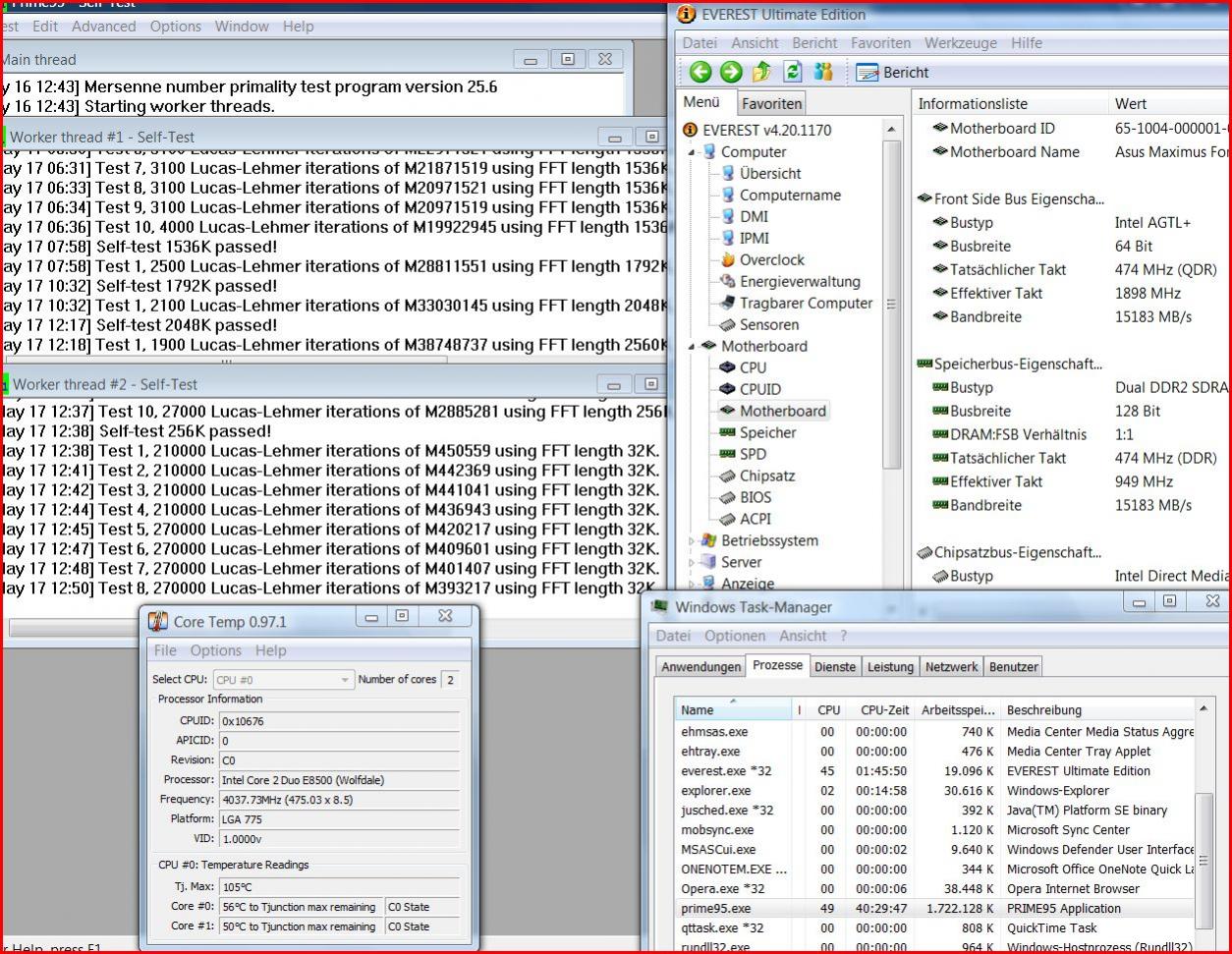This screenshot has height=954, width=1232.
Task: Click the EVEREST tree vertical scrollbar
Action: click(891, 305)
